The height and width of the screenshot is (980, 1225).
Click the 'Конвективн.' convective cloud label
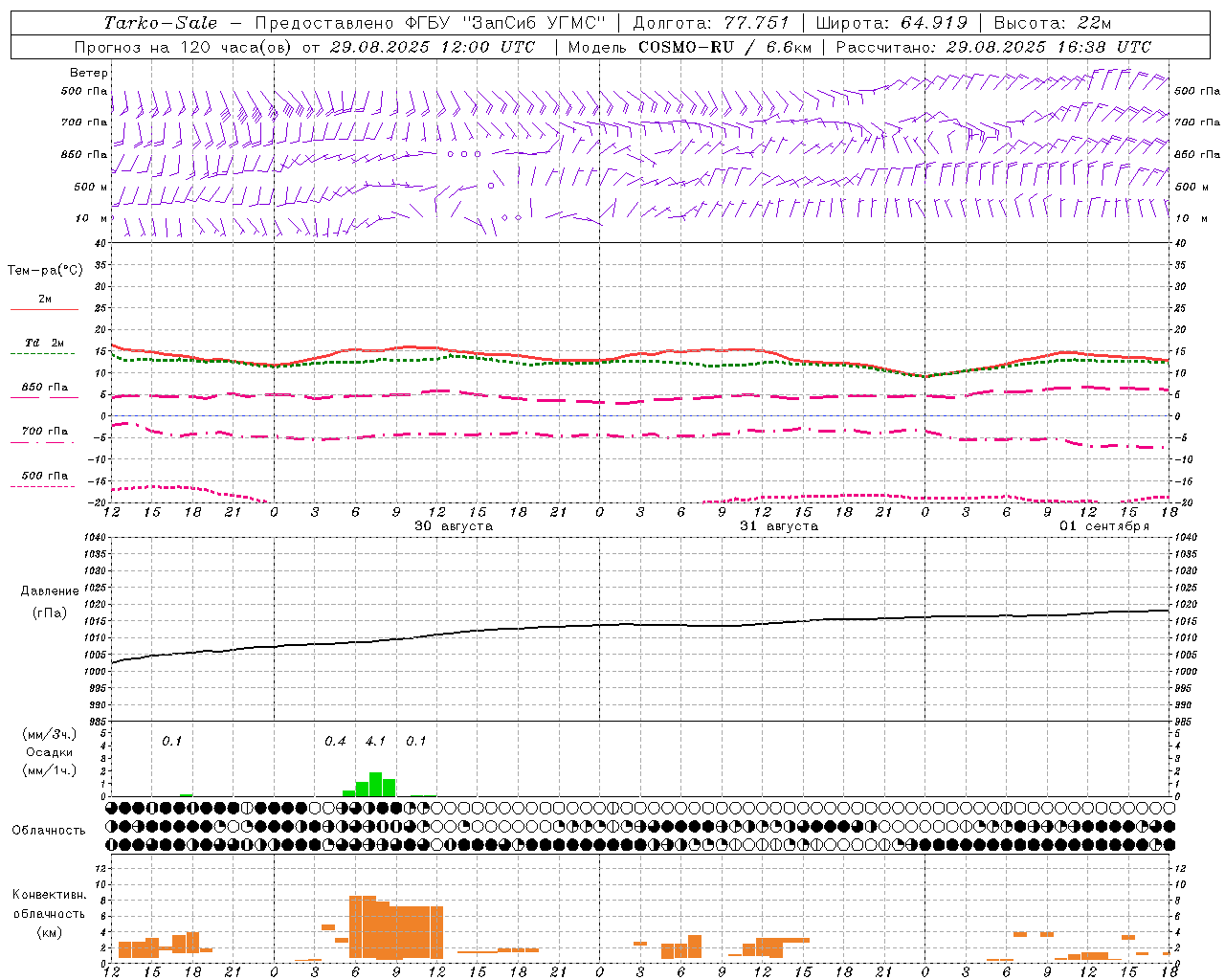point(49,895)
